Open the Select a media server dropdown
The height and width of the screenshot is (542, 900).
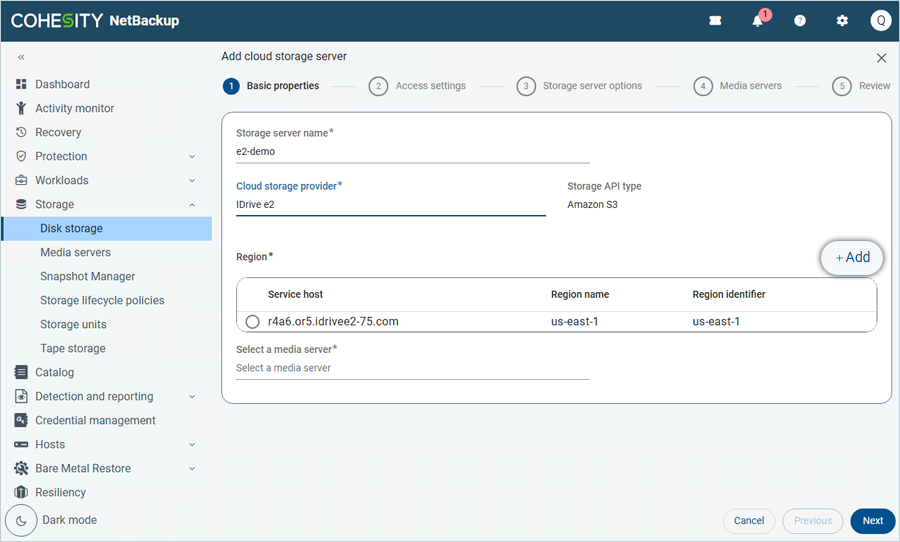click(x=412, y=368)
